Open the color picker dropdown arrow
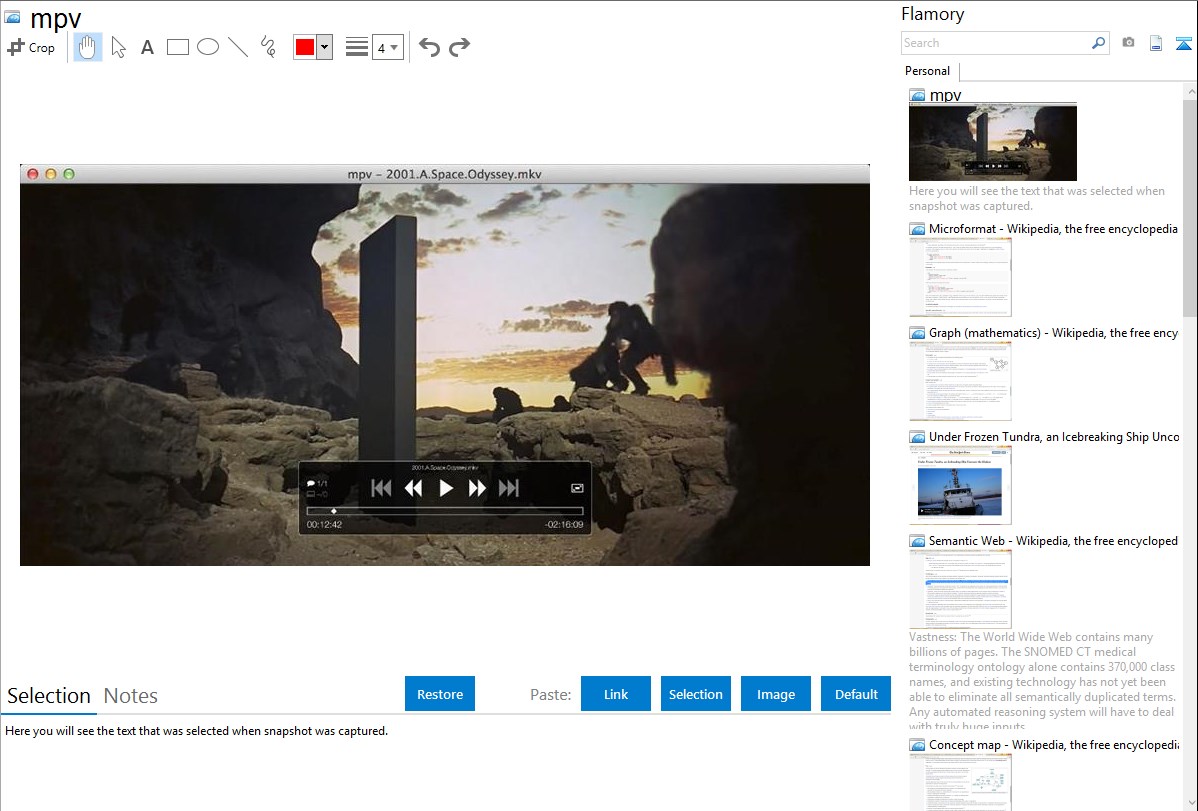1198x811 pixels. [324, 47]
